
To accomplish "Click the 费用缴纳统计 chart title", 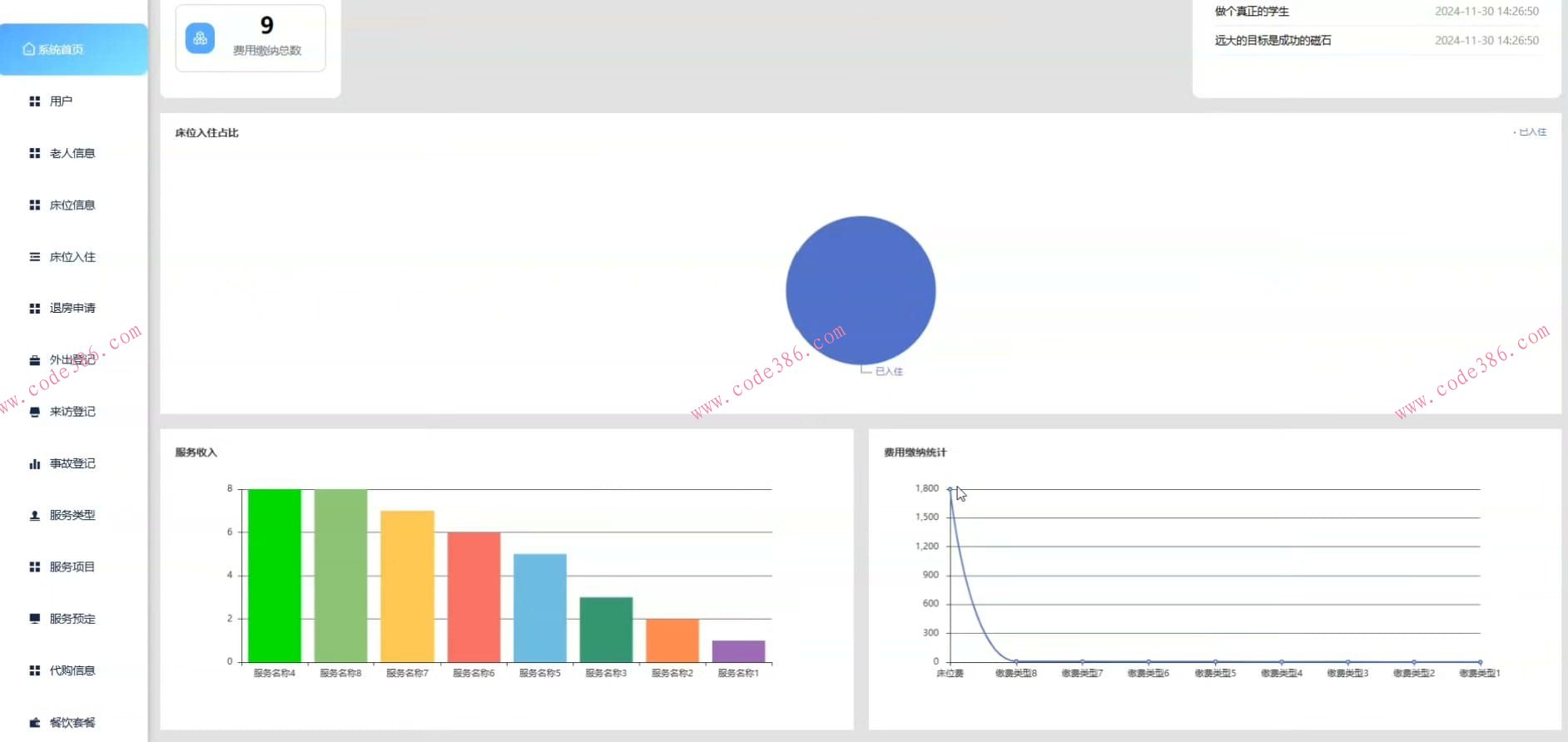I will click(915, 453).
